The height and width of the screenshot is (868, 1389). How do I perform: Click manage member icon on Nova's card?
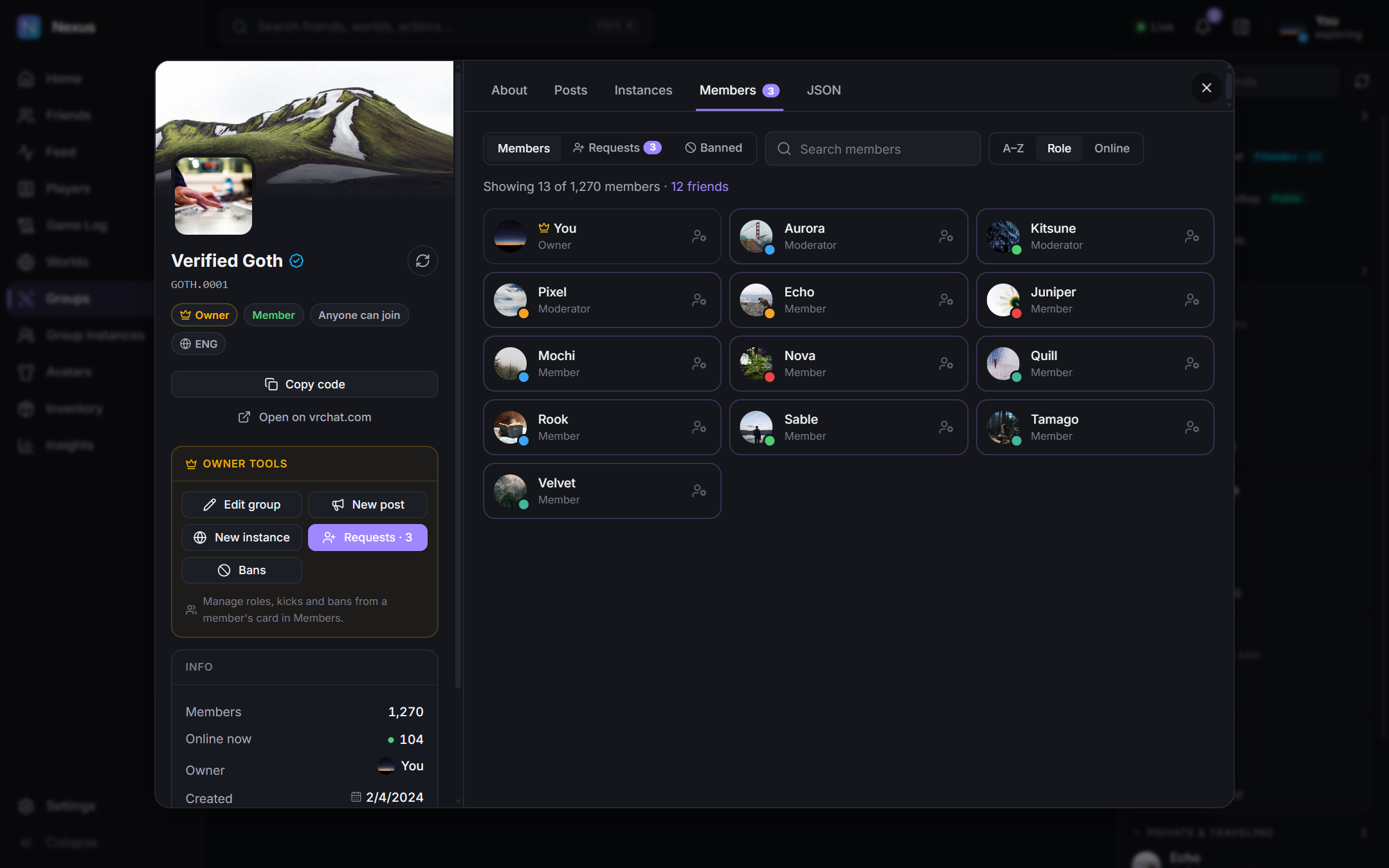point(946,363)
